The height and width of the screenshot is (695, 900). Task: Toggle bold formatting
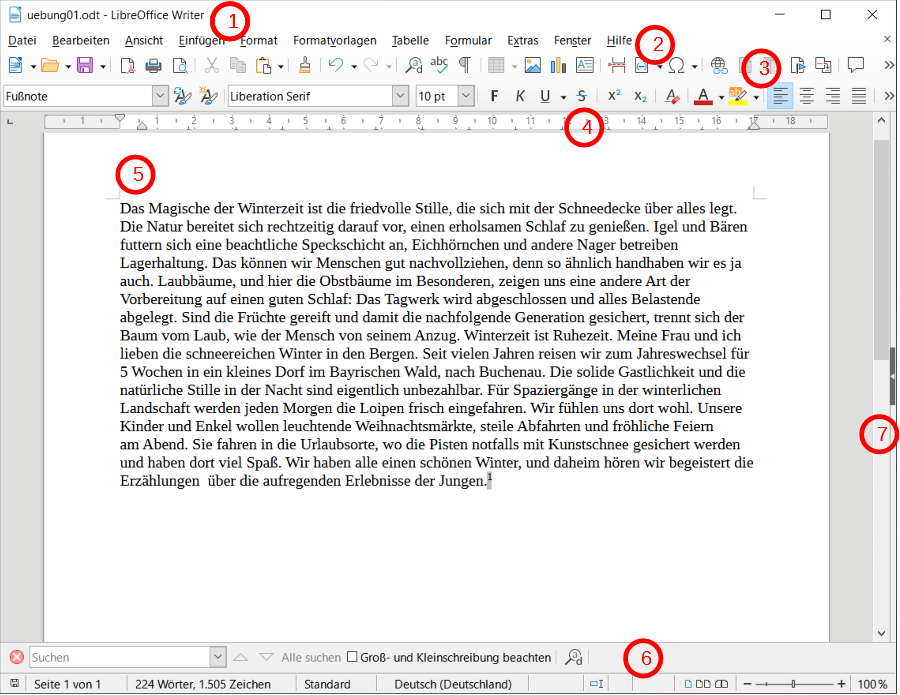(x=494, y=96)
